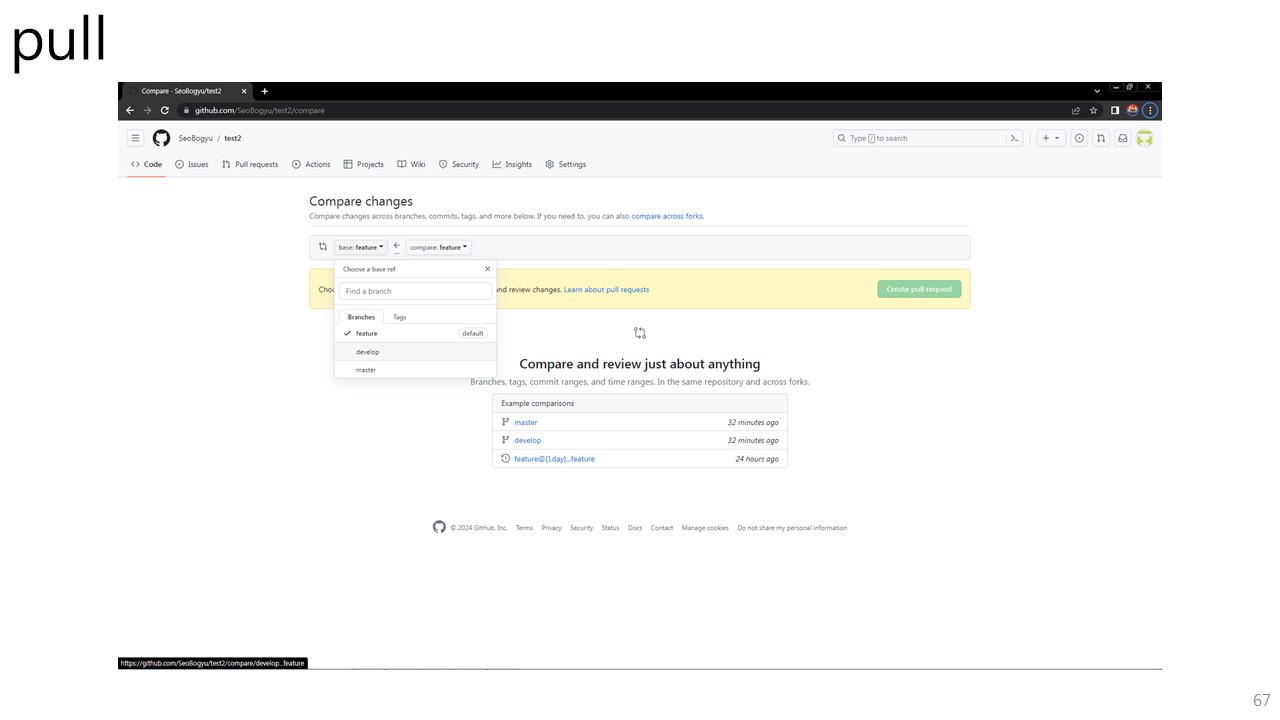Open the command palette icon in search

1014,138
